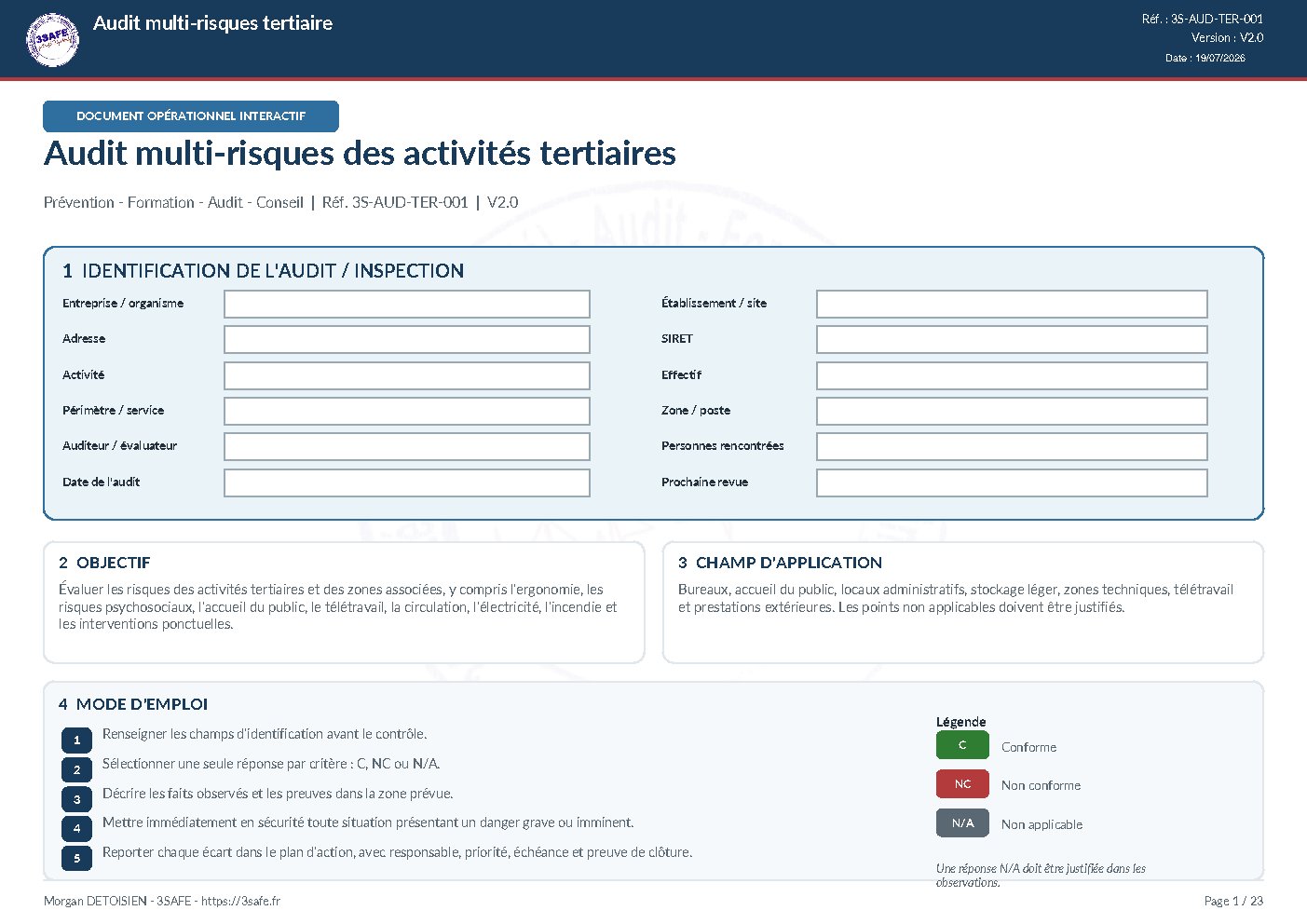Click the Morgan DETOISIEN - 3SAFE footer text

pyautogui.click(x=117, y=902)
